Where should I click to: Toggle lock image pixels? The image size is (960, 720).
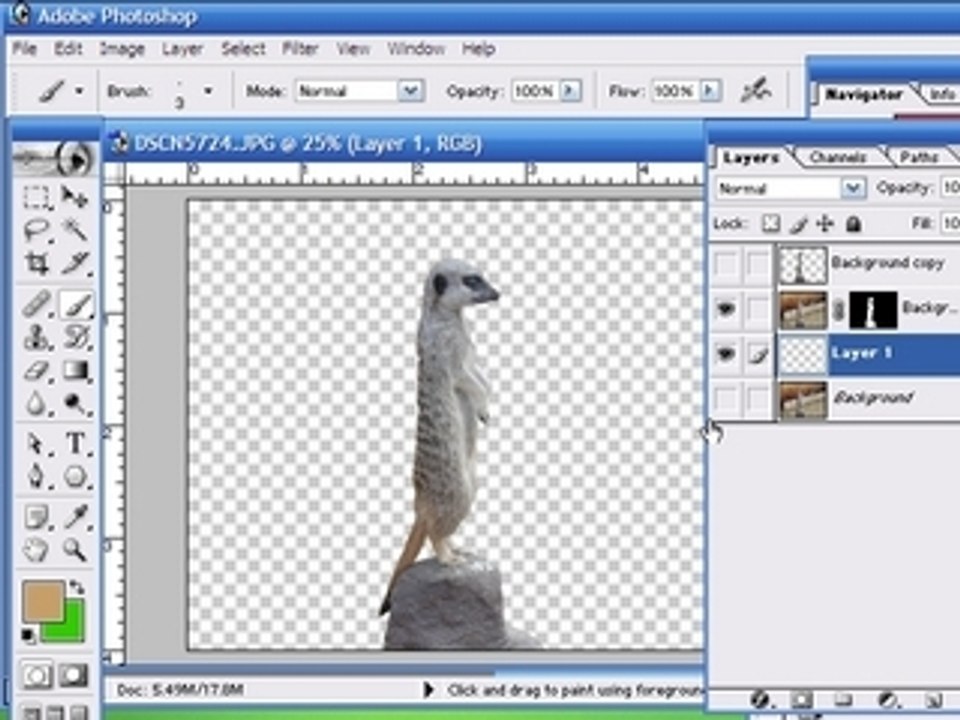798,225
